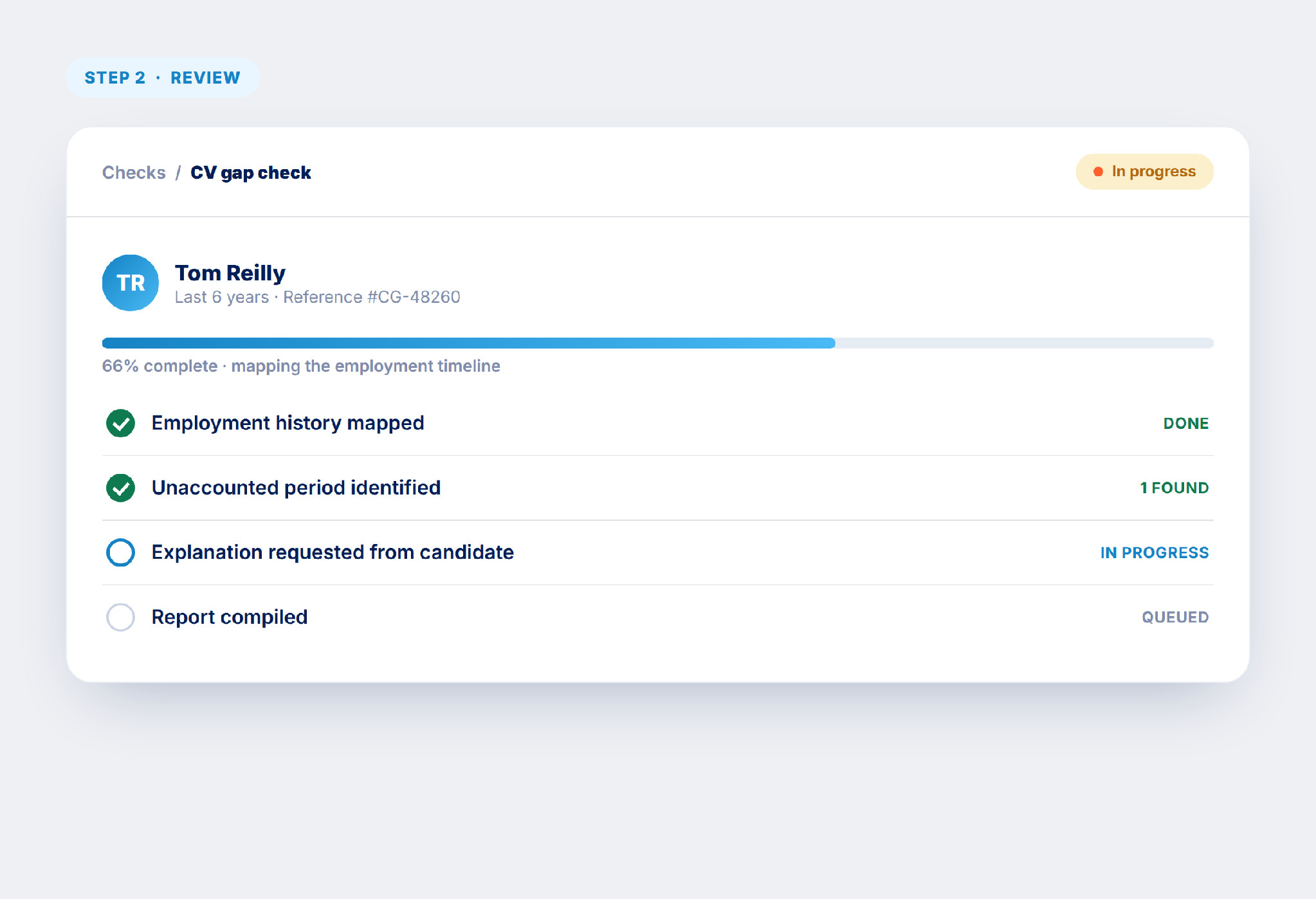This screenshot has height=899, width=1316.
Task: Click the TR avatar circle
Action: click(131, 283)
